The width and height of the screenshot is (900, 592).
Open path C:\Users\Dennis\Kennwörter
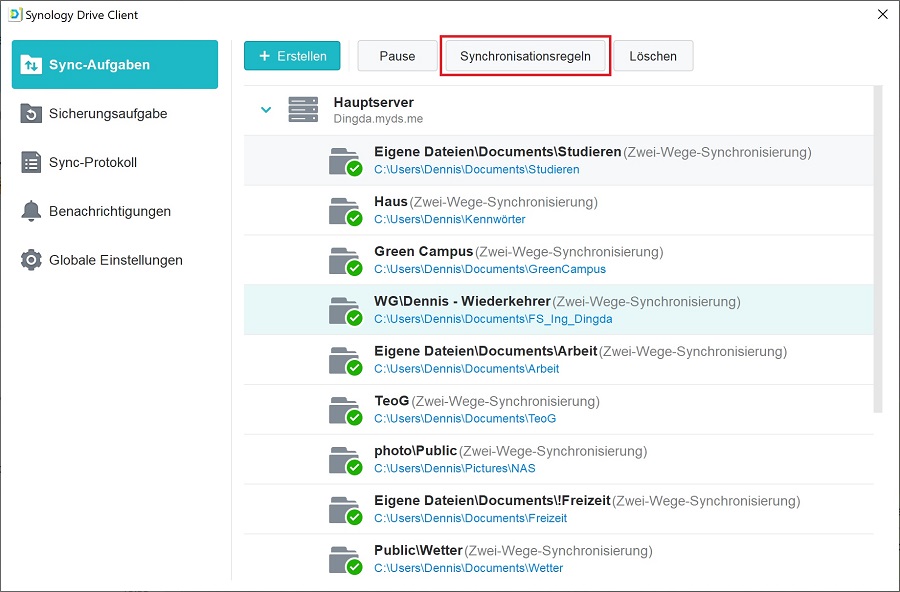[449, 219]
